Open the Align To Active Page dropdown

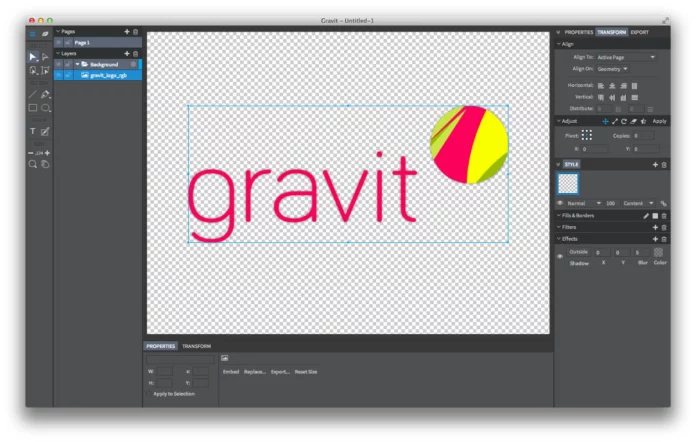pyautogui.click(x=626, y=57)
